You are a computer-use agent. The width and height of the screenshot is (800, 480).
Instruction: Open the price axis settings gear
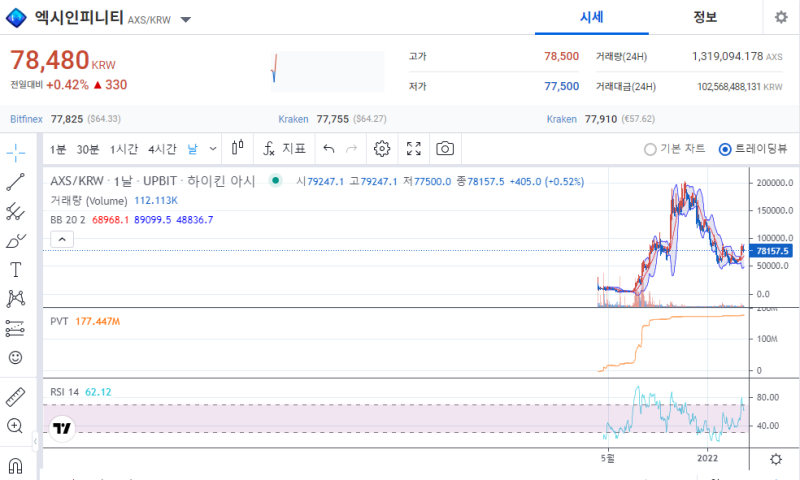pyautogui.click(x=776, y=459)
